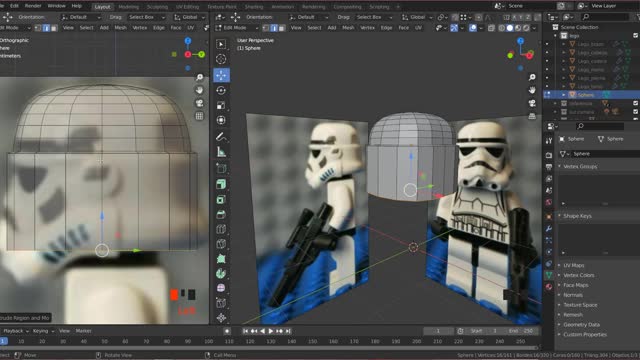Viewport: 640px width, 360px height.
Task: Open Global transform orientation dropdown
Action: tap(417, 17)
